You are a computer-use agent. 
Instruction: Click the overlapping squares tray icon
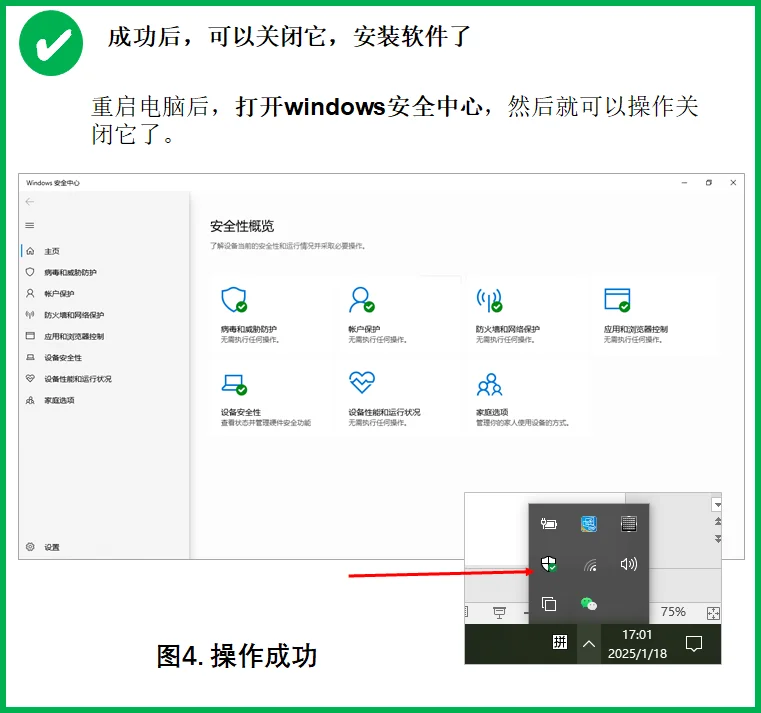tap(549, 604)
